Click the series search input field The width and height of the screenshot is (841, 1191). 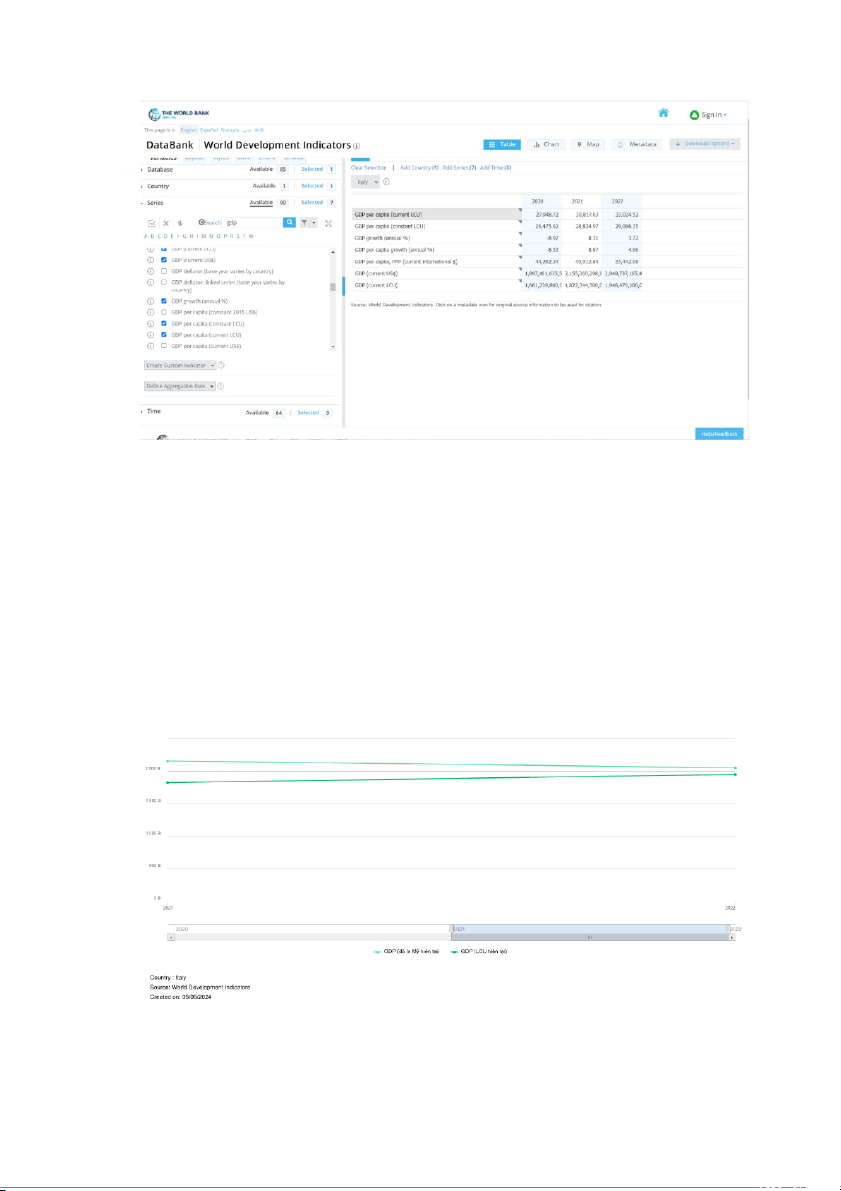254,222
